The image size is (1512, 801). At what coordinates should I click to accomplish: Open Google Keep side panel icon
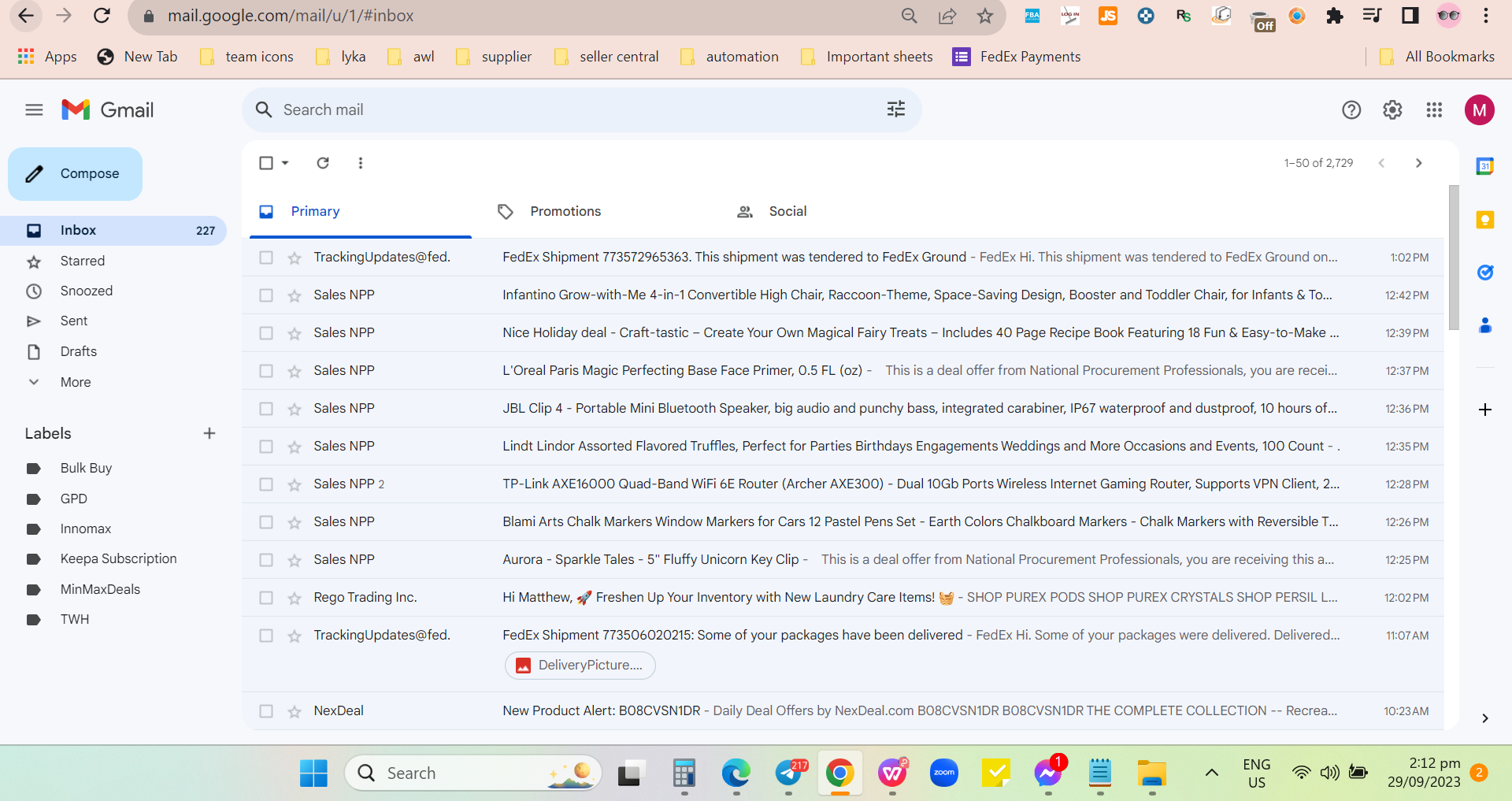coord(1485,220)
